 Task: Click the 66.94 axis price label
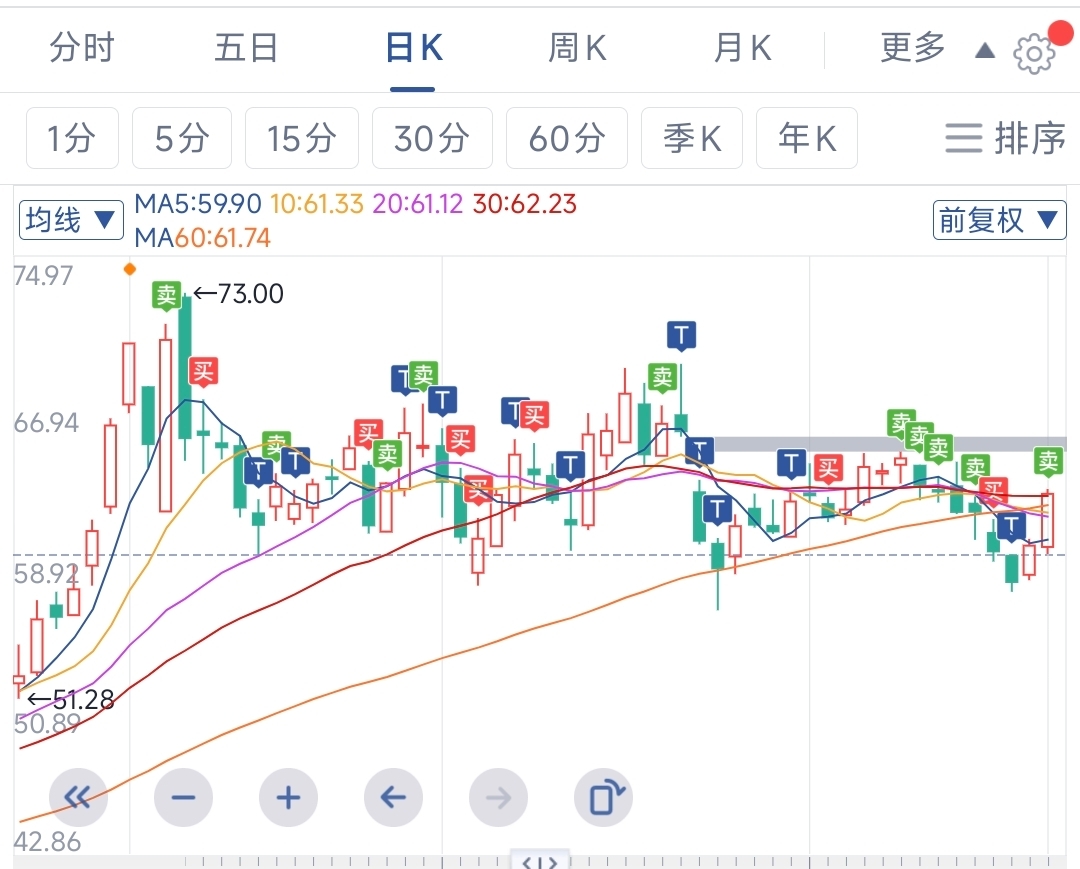(46, 422)
